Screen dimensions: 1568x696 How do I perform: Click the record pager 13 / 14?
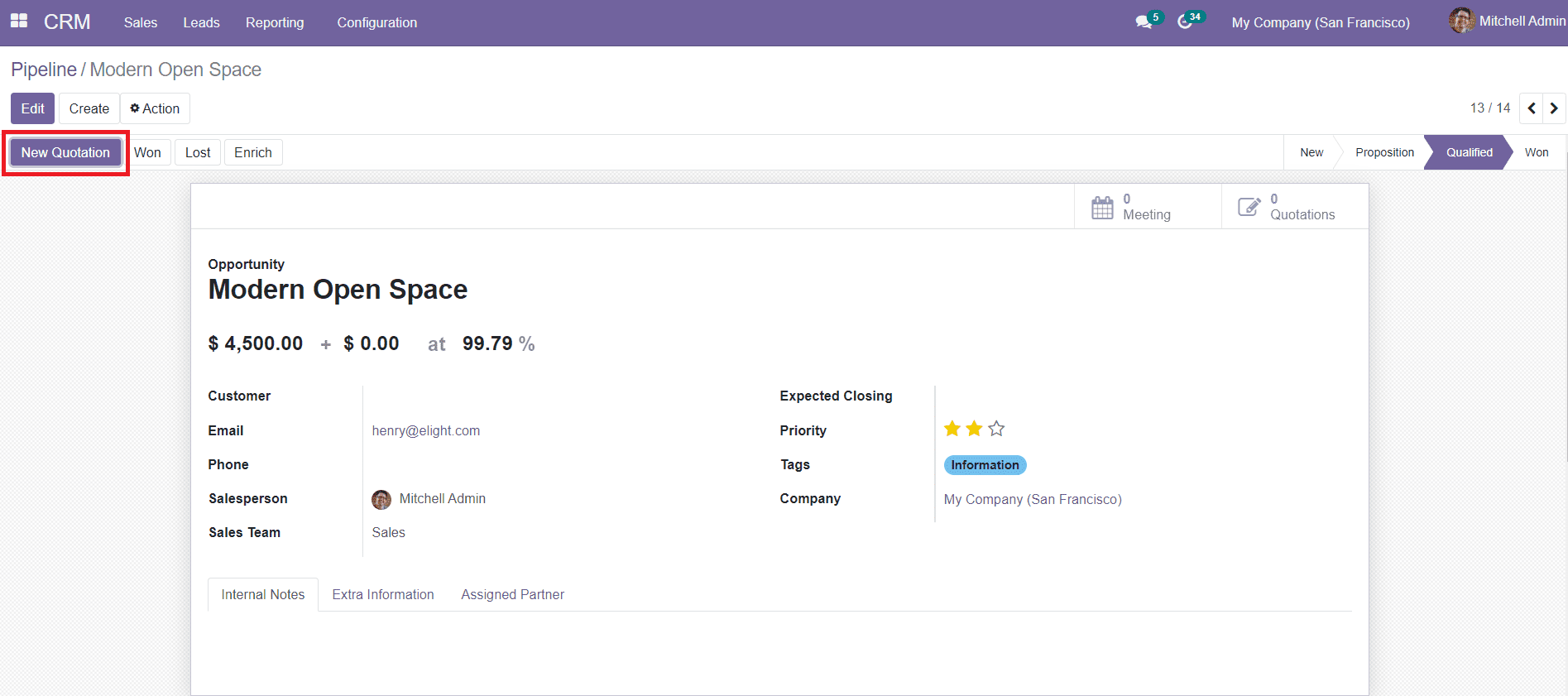[x=1490, y=108]
